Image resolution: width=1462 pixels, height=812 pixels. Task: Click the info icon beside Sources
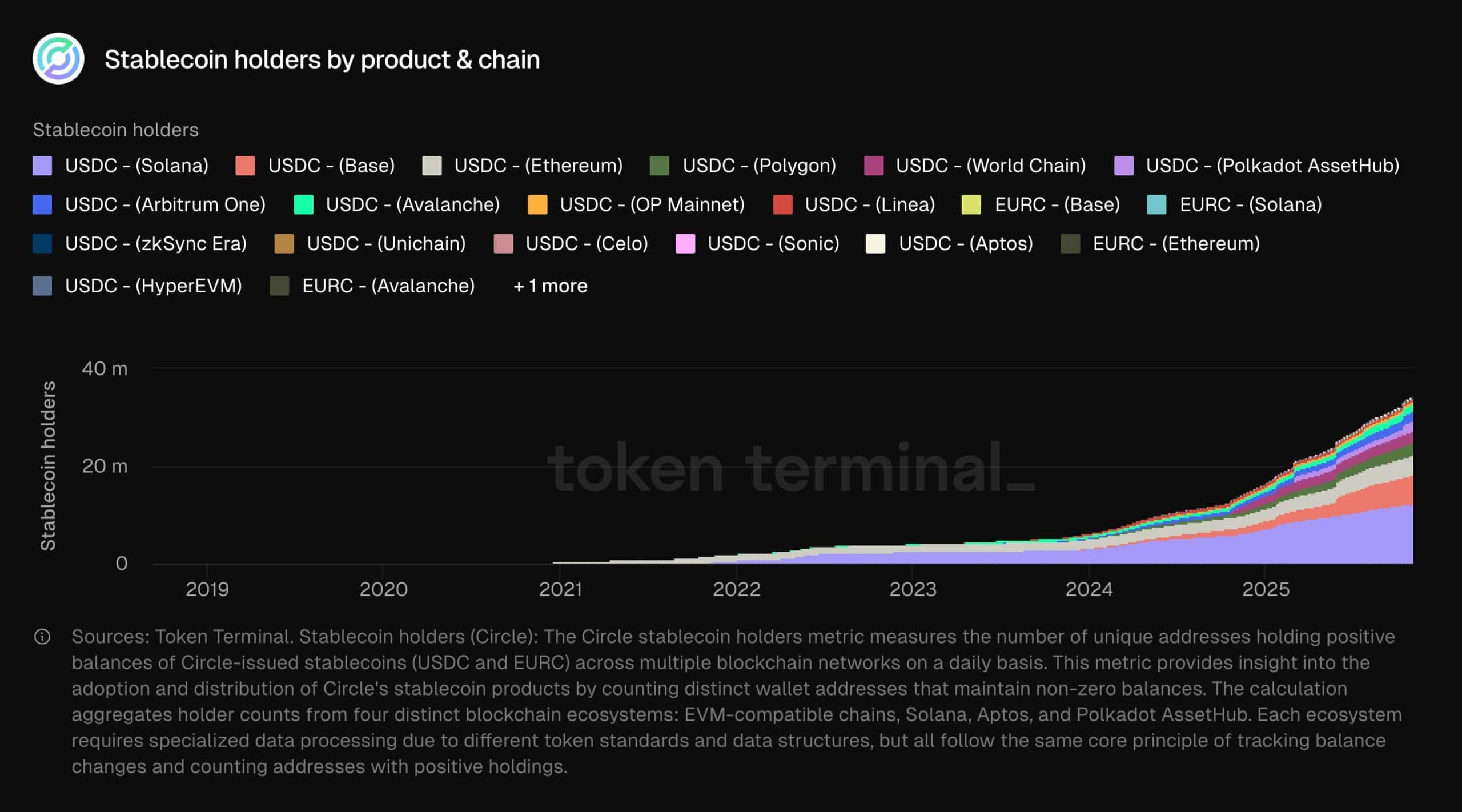(42, 637)
